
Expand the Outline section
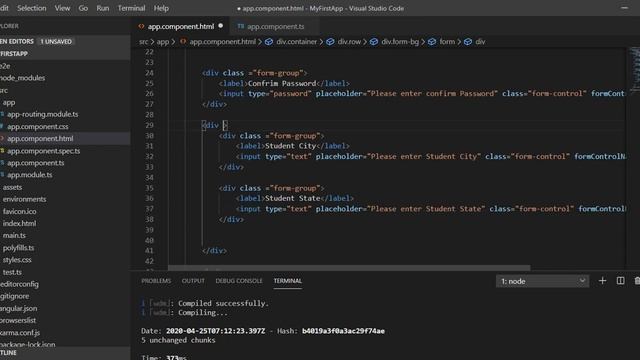(x=65, y=353)
